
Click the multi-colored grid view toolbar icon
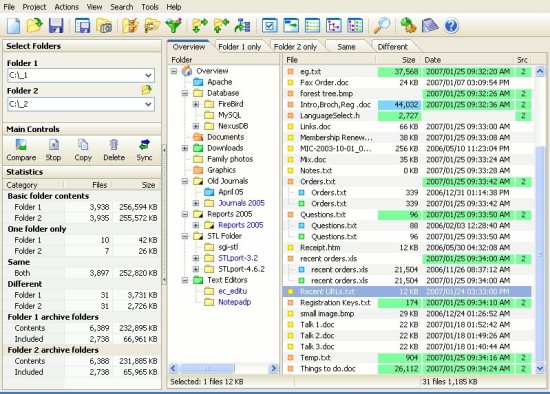355,26
